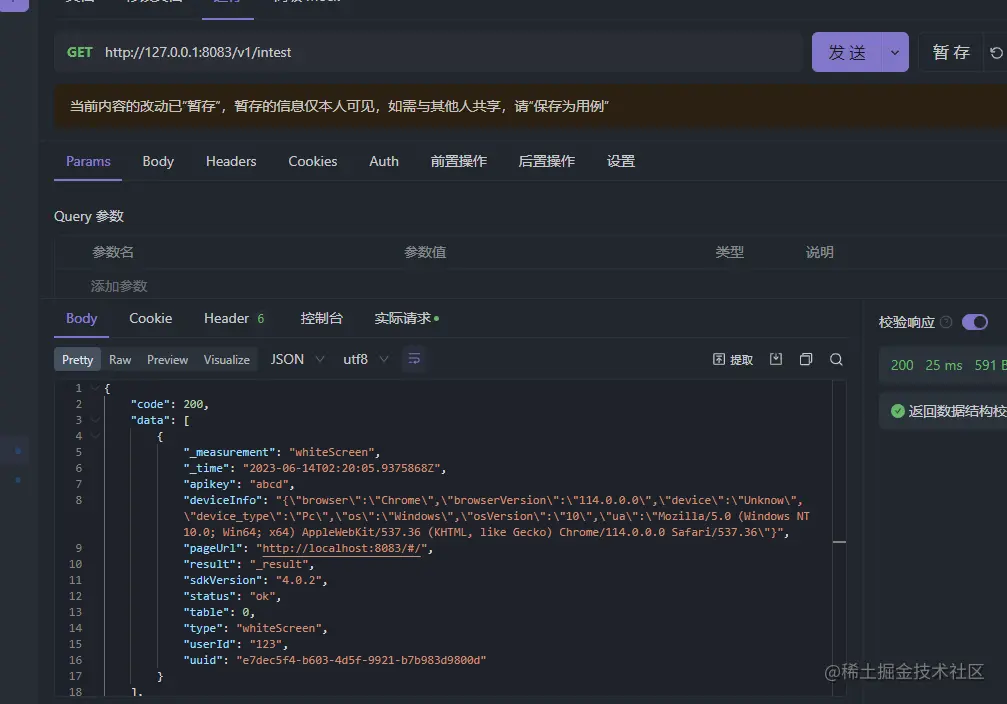Collapse the data array at line 3
The width and height of the screenshot is (1007, 704).
95,420
